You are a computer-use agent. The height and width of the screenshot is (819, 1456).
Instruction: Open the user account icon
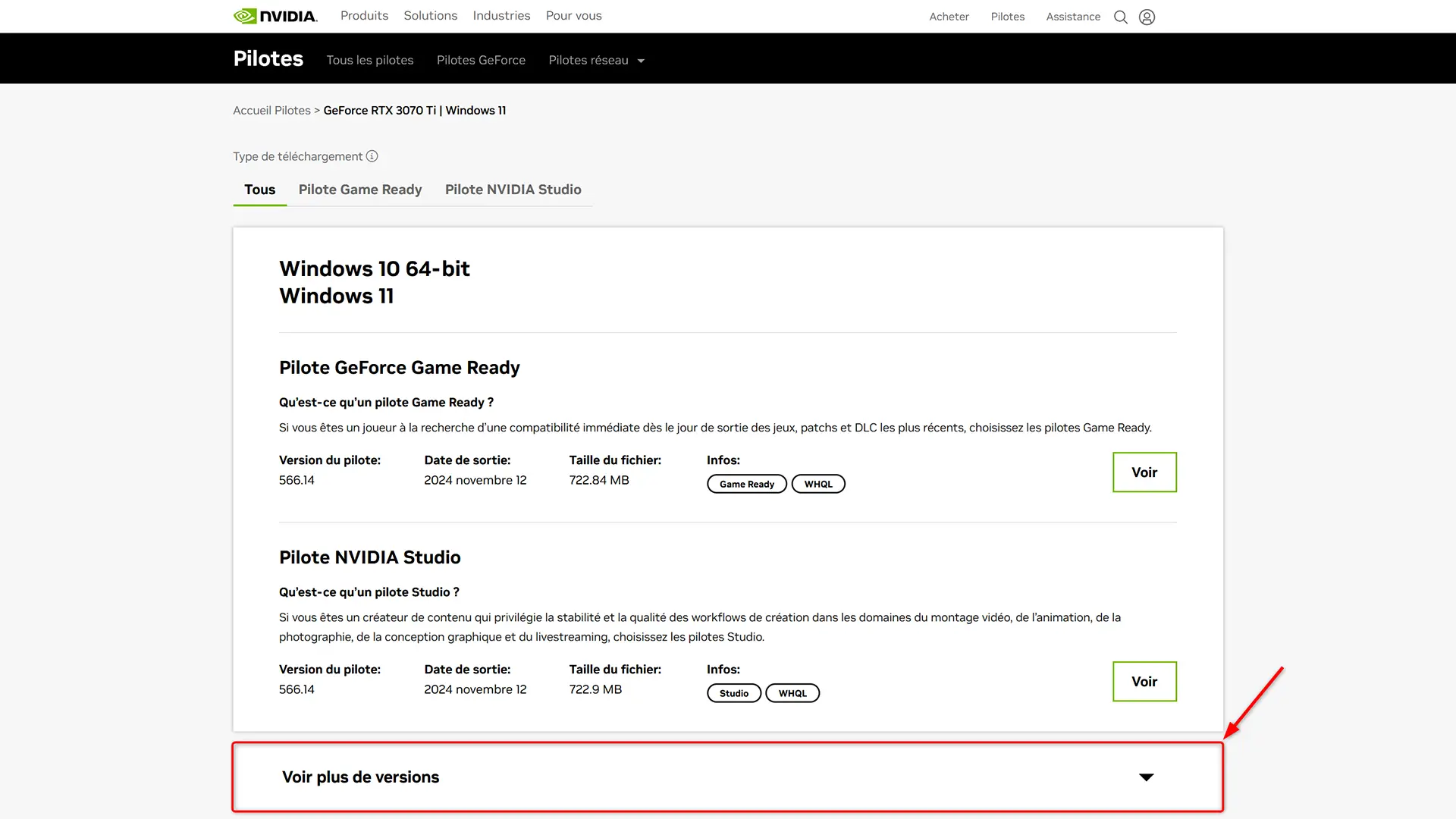pyautogui.click(x=1147, y=17)
